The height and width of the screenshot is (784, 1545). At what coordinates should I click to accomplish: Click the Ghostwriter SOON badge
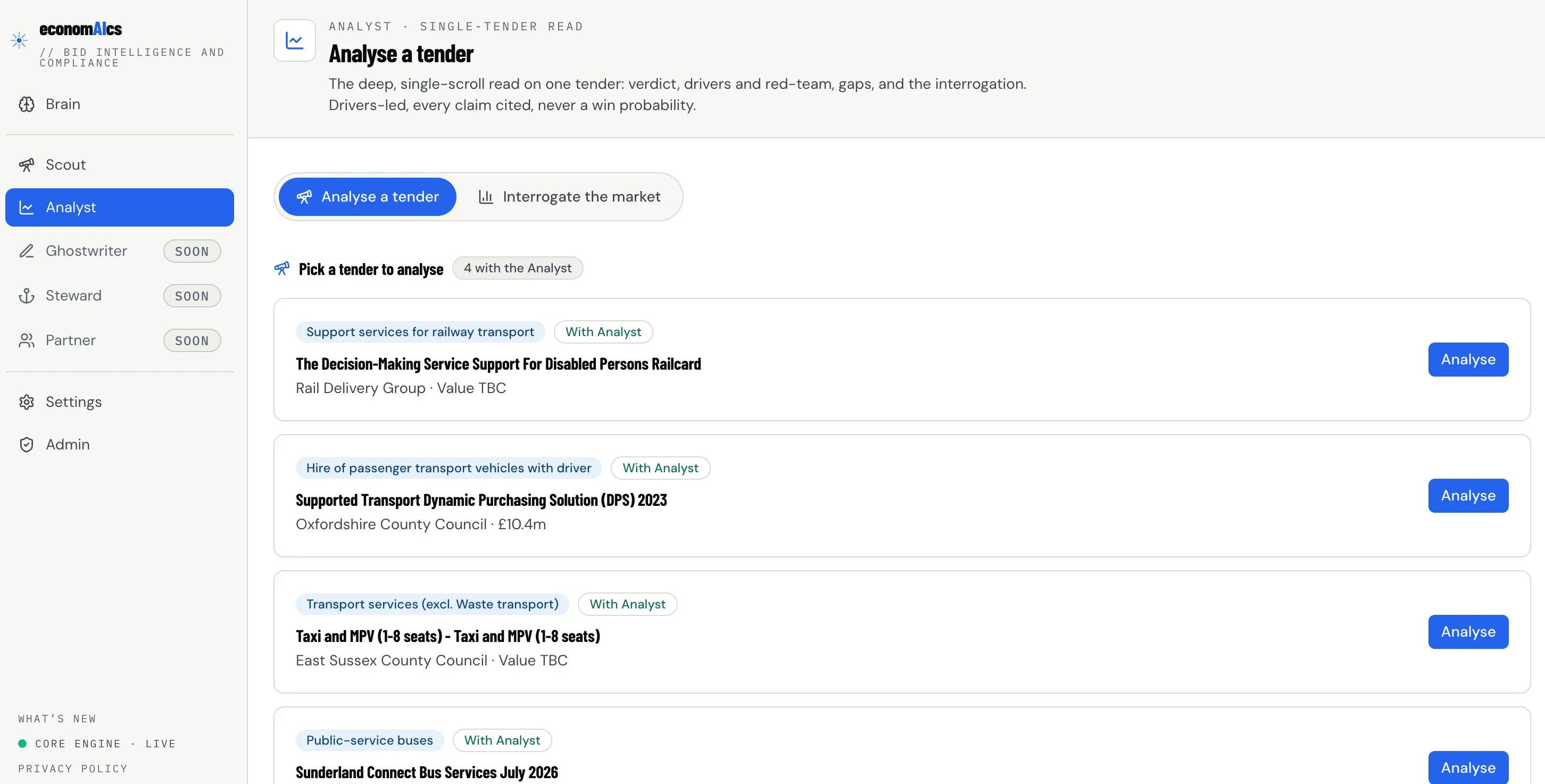point(192,251)
